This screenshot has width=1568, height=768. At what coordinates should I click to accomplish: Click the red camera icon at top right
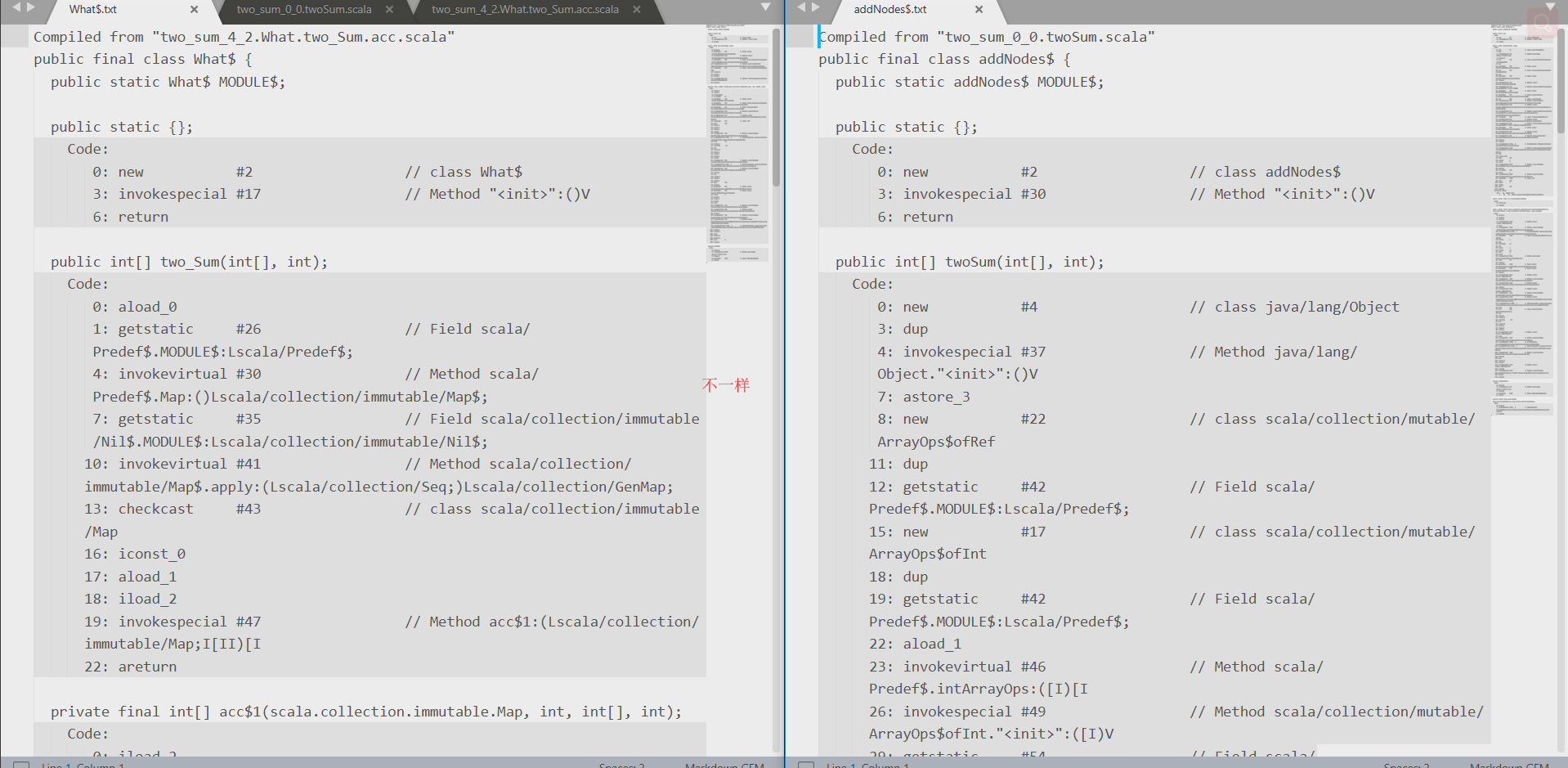tap(1543, 22)
